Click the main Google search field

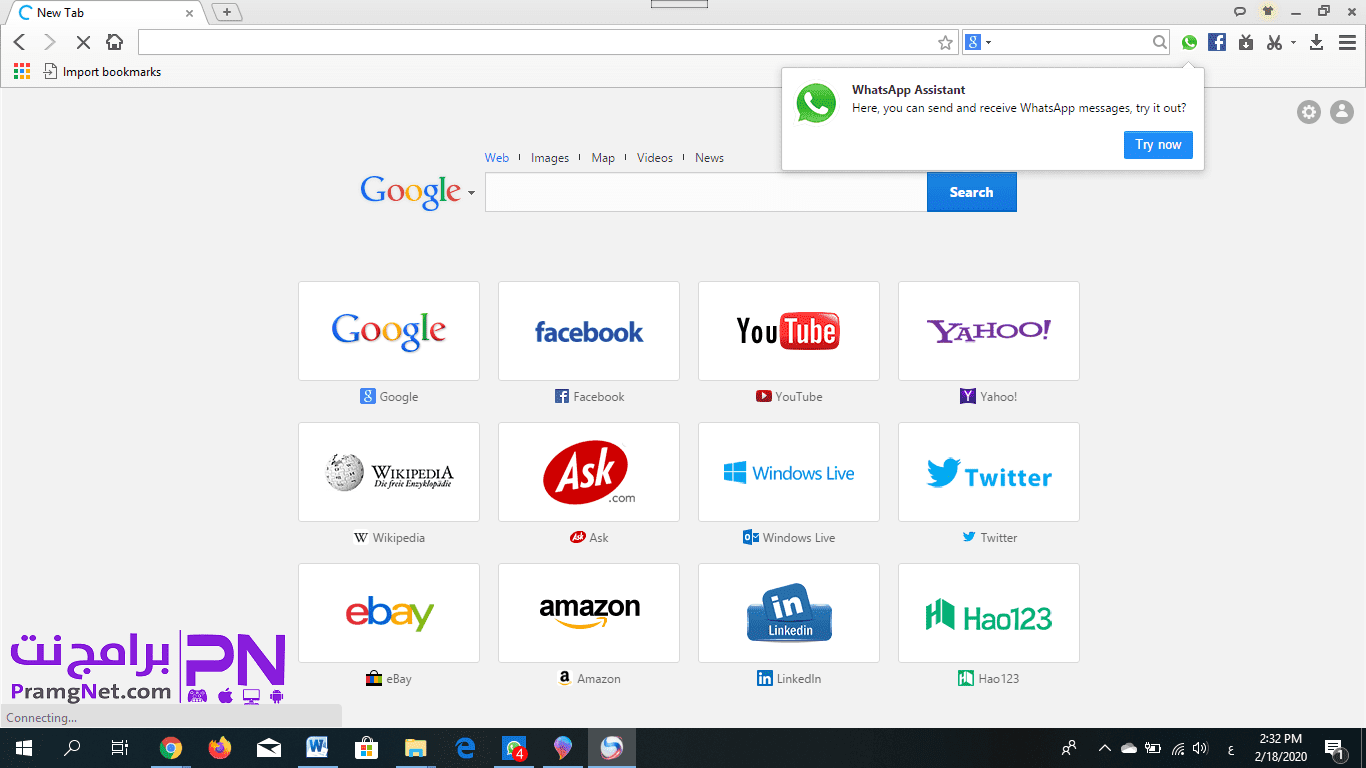point(706,192)
